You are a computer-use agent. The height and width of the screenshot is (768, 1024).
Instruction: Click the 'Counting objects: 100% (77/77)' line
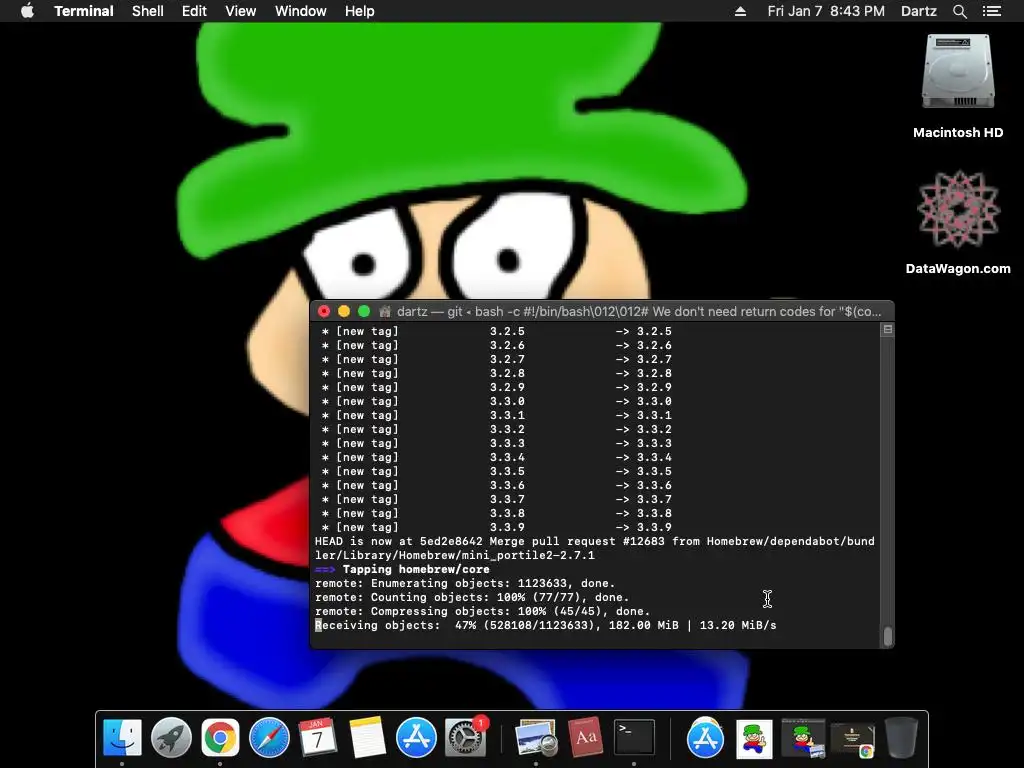pos(472,598)
